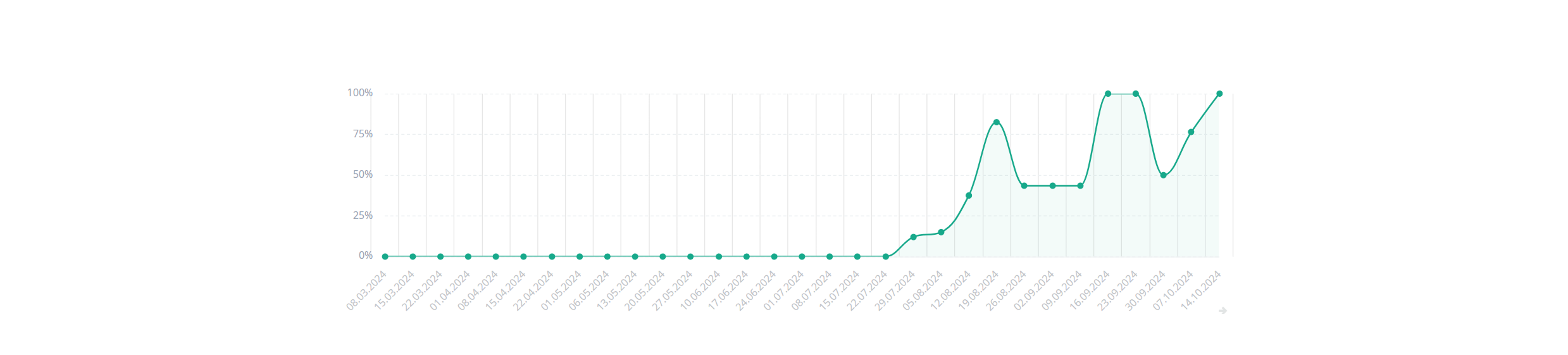This screenshot has height=355, width=1568.
Task: Select the 22.07.2024 data point at 0%
Action: click(885, 256)
